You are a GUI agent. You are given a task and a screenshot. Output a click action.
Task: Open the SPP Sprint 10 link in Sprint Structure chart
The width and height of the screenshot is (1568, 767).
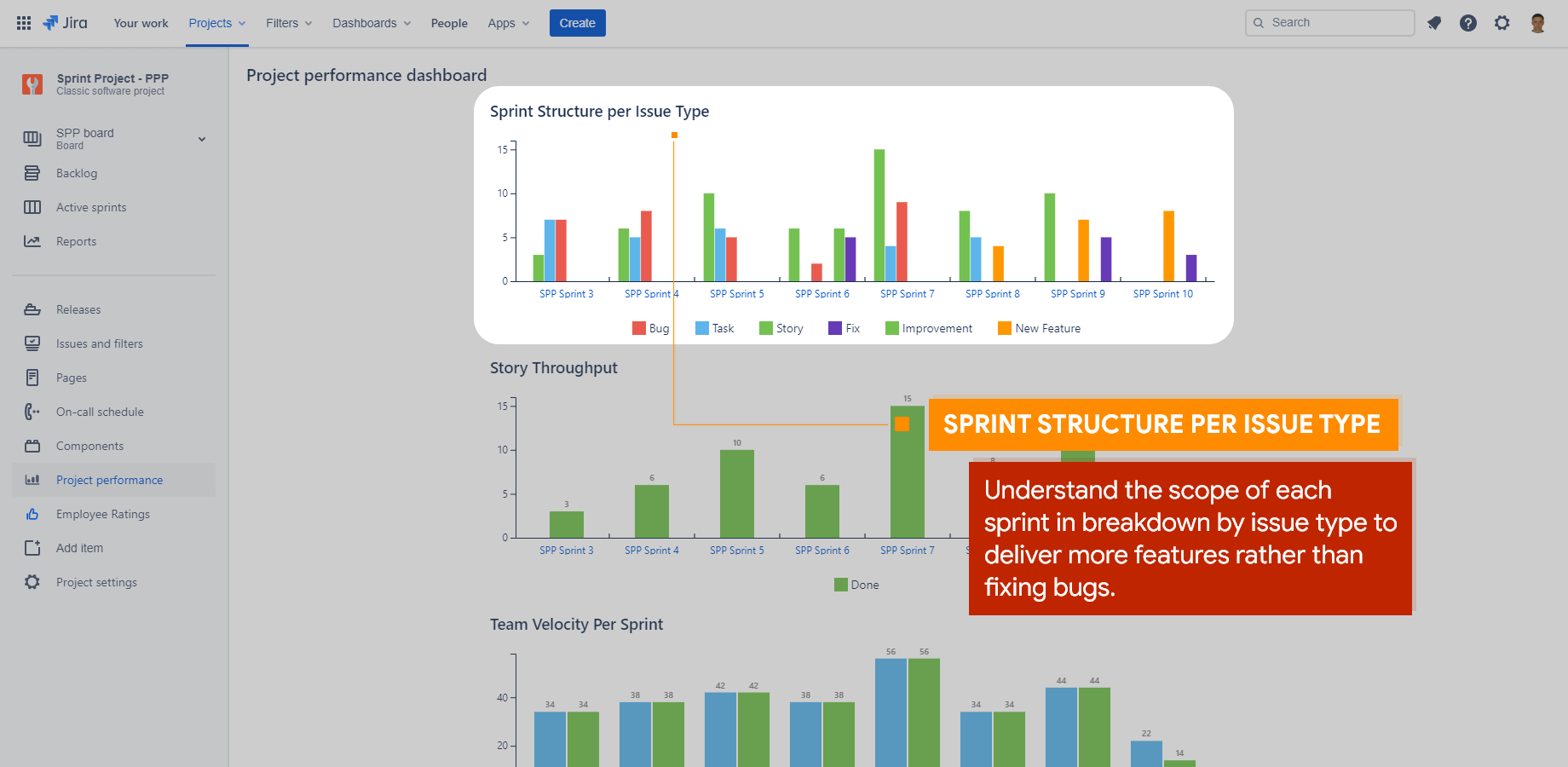[x=1163, y=294]
